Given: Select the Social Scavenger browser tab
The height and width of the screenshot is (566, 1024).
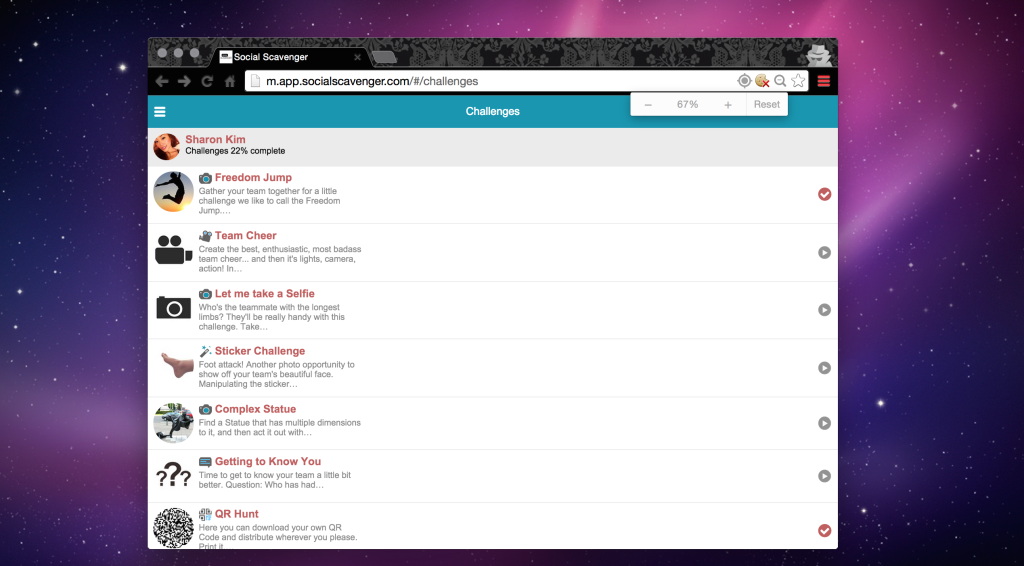Looking at the screenshot, I should click(291, 57).
